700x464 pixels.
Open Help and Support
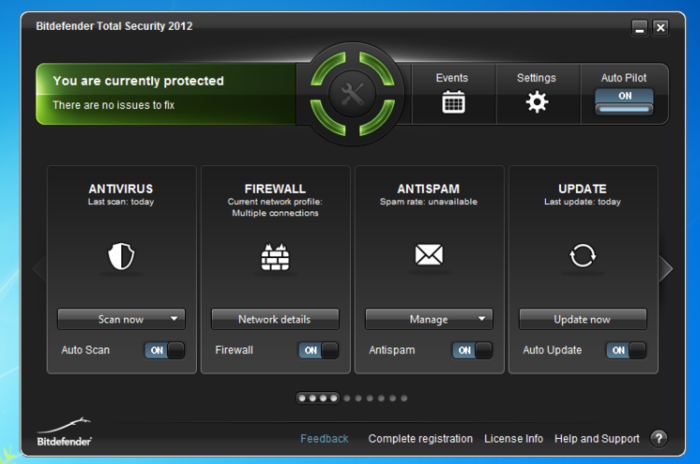[x=596, y=439]
